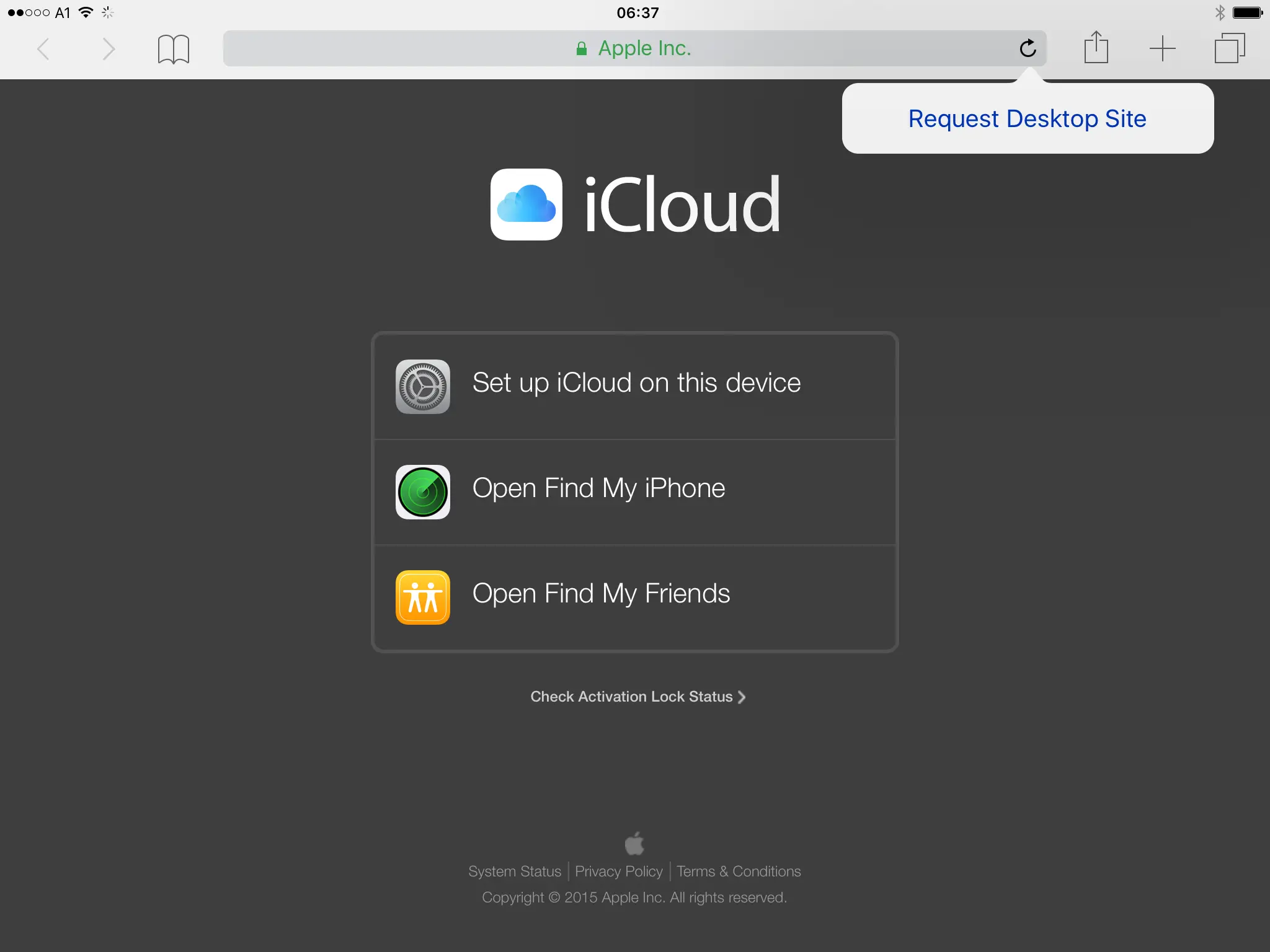Tap the green Find My iPhone radar icon
The image size is (1270, 952).
[423, 491]
